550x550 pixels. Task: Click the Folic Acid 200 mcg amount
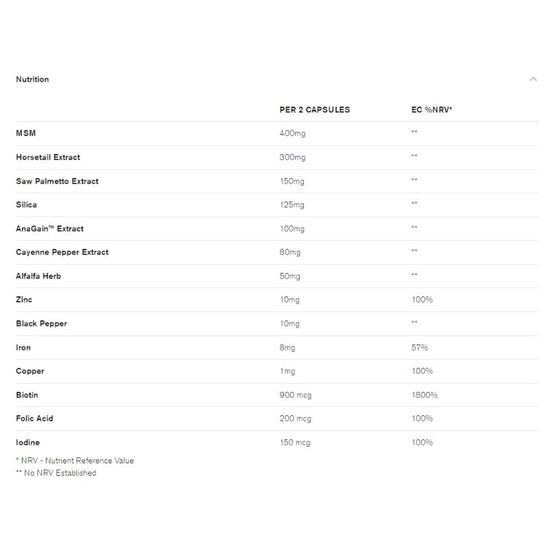point(295,418)
